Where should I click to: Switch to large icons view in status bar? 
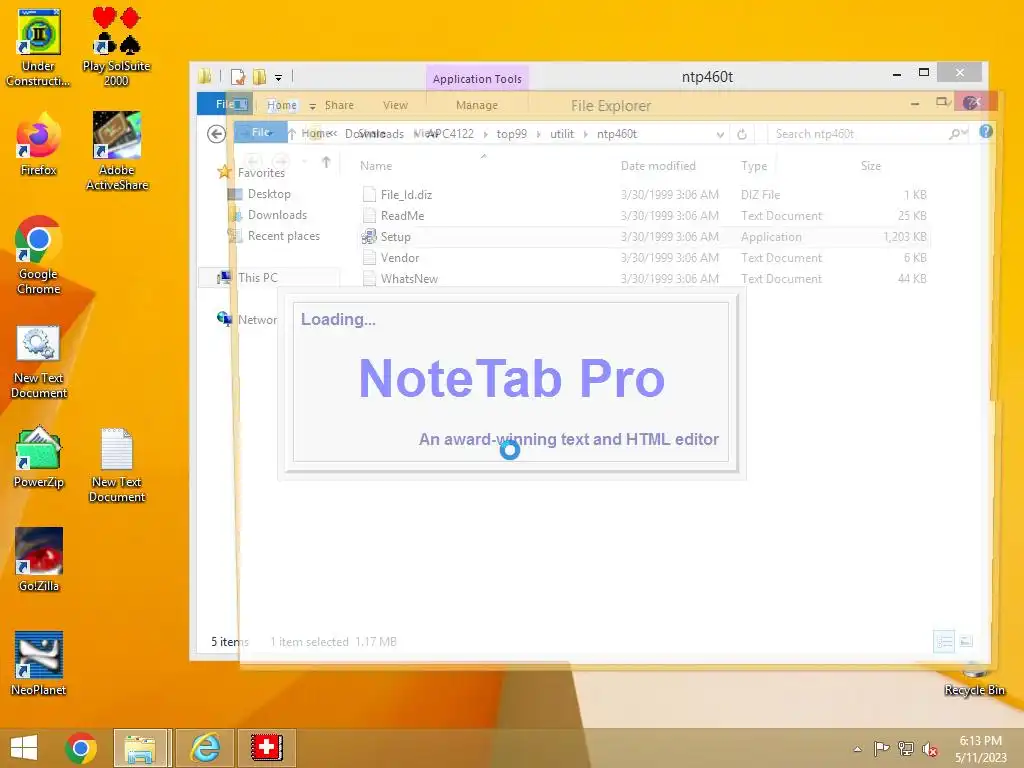967,641
